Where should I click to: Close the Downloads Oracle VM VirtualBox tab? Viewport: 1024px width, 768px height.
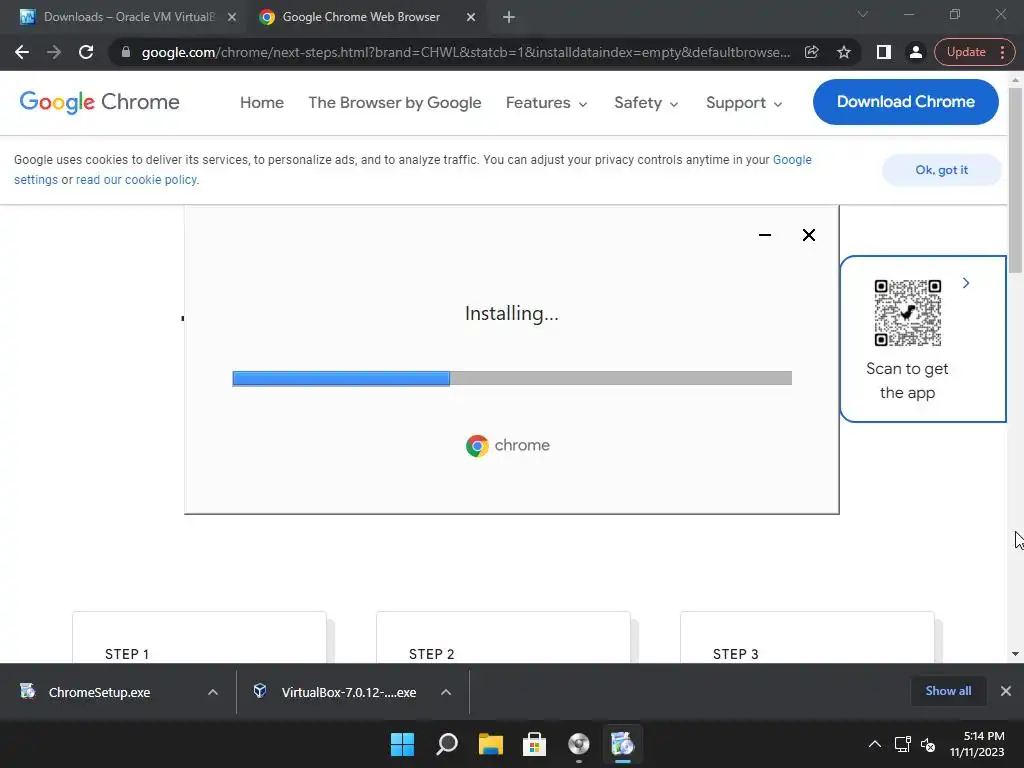pyautogui.click(x=232, y=17)
